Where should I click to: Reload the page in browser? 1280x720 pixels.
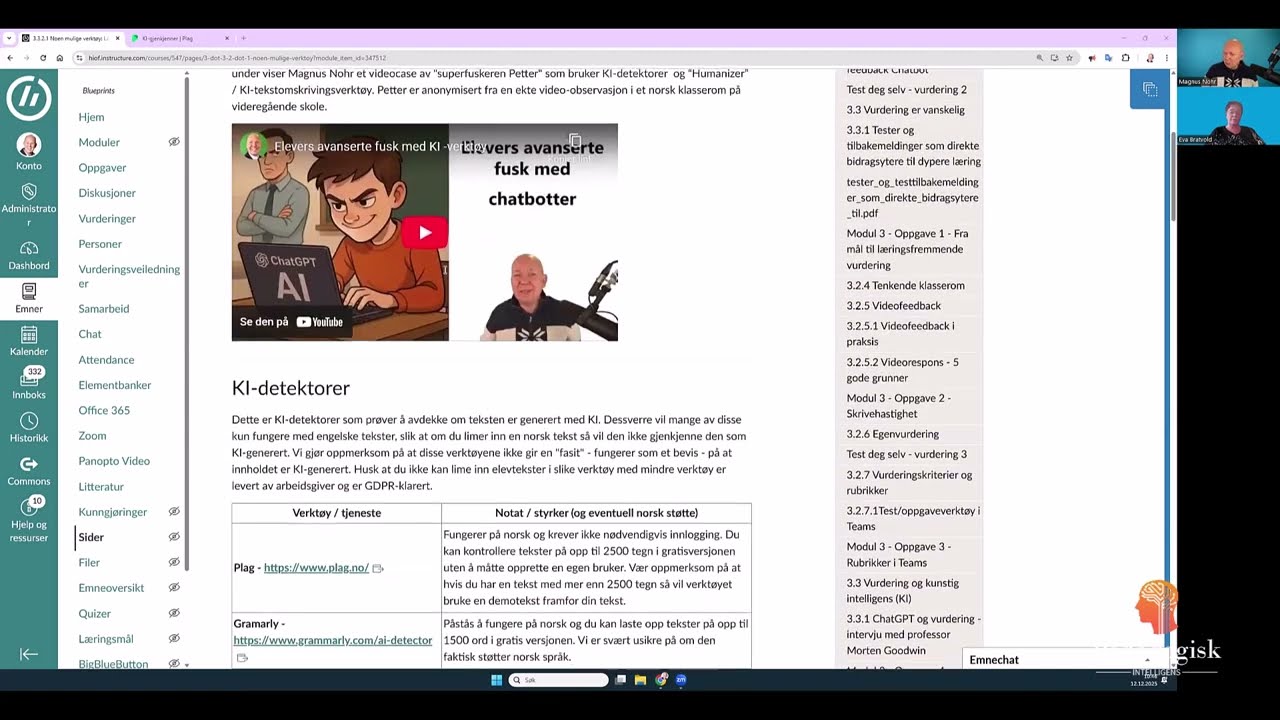coord(42,58)
